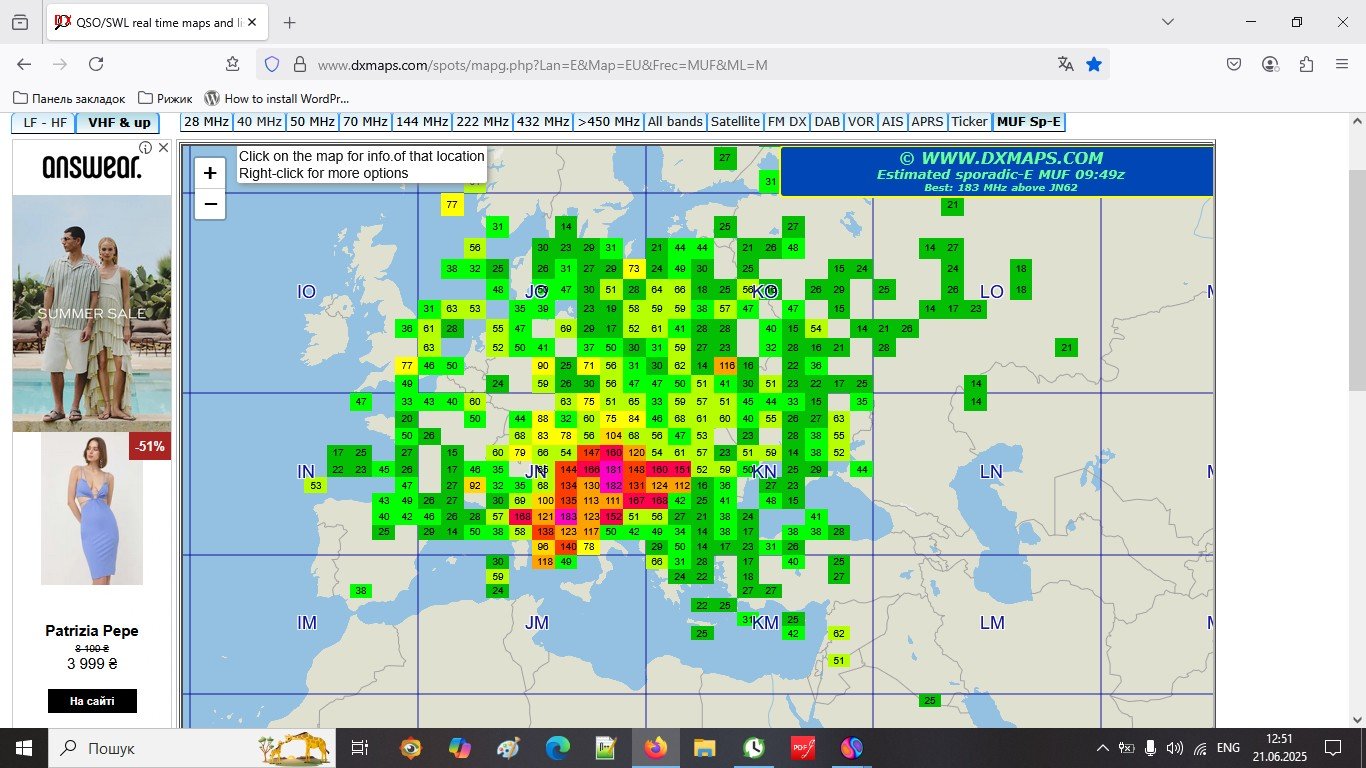Open the volume control in system tray

[x=1175, y=748]
